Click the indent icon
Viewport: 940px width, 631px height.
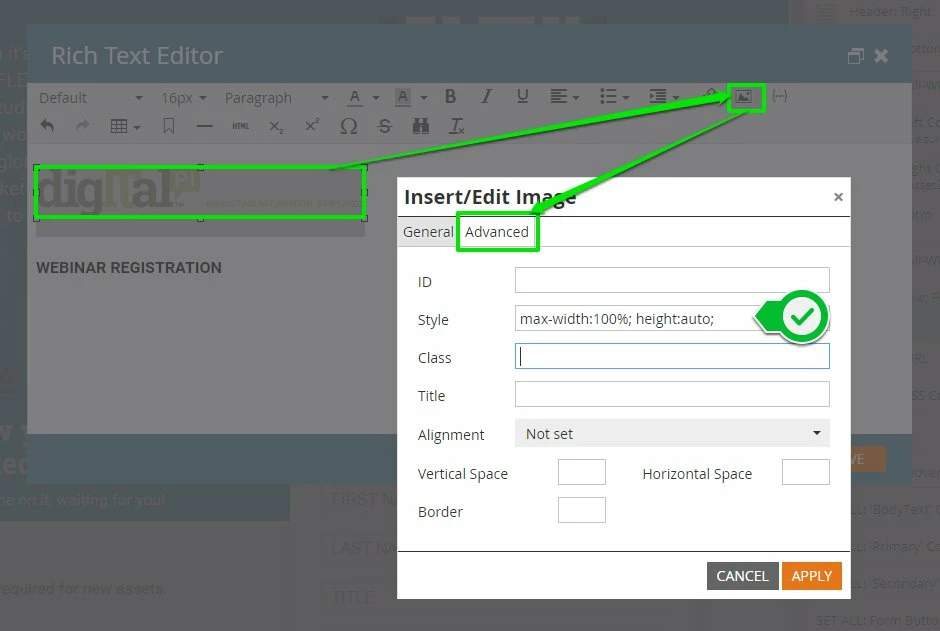coord(658,96)
